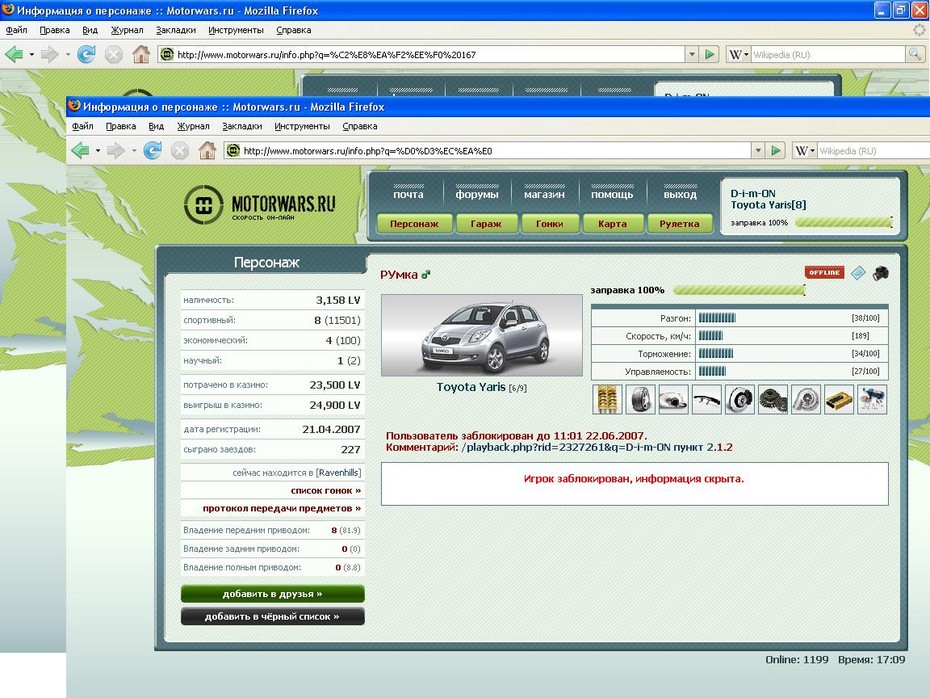Open the strut bar part icon

pos(707,399)
